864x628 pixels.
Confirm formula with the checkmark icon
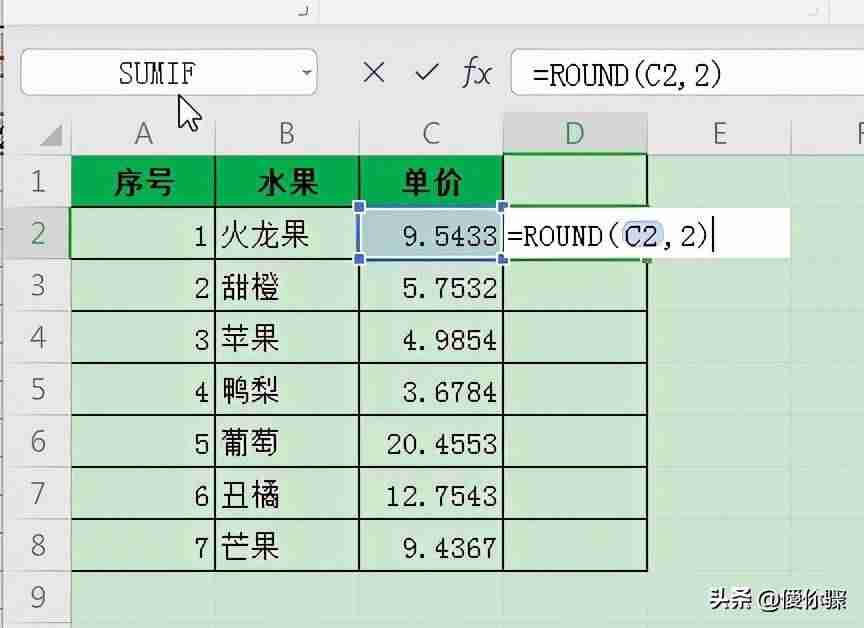426,72
